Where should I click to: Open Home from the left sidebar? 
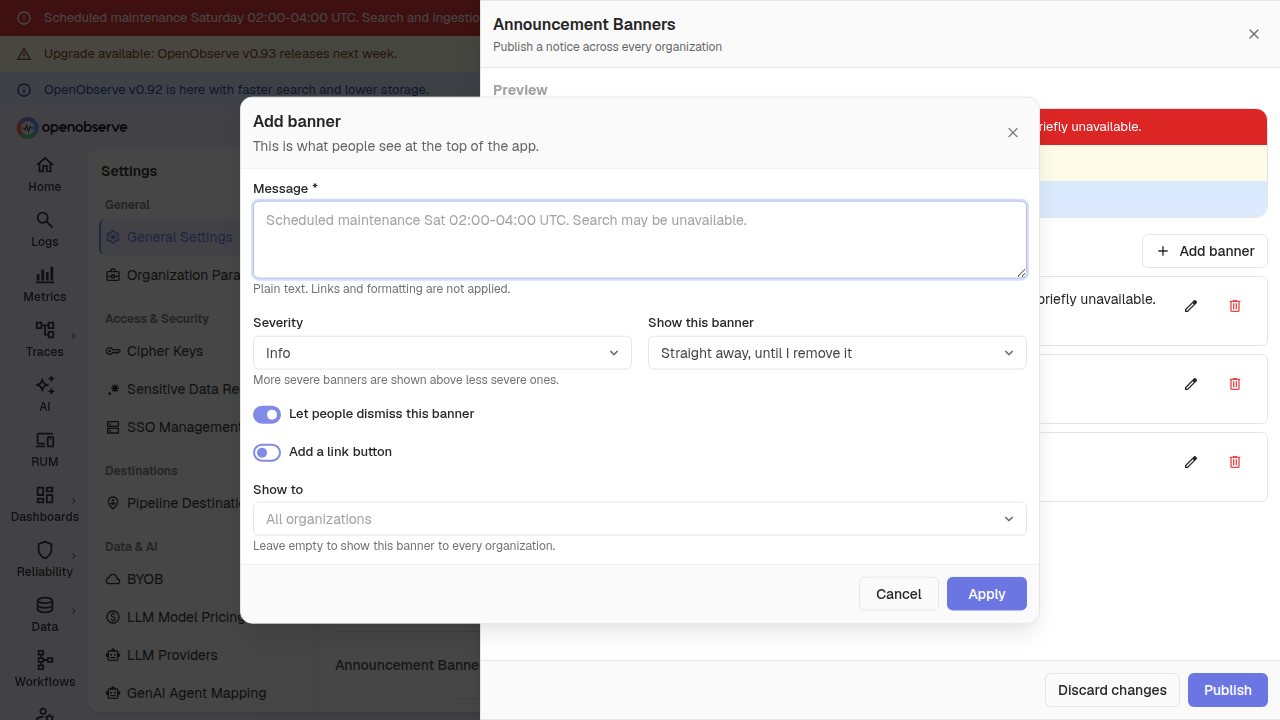coord(44,174)
